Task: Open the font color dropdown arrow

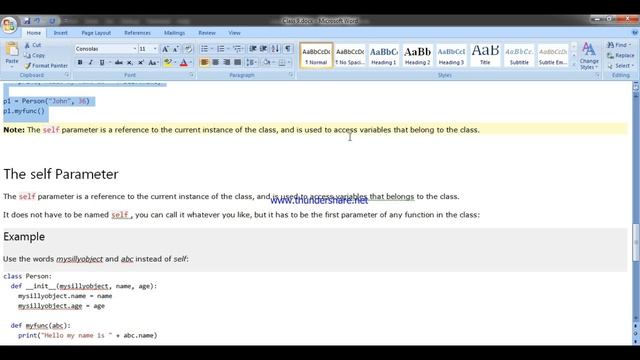Action: (191, 62)
